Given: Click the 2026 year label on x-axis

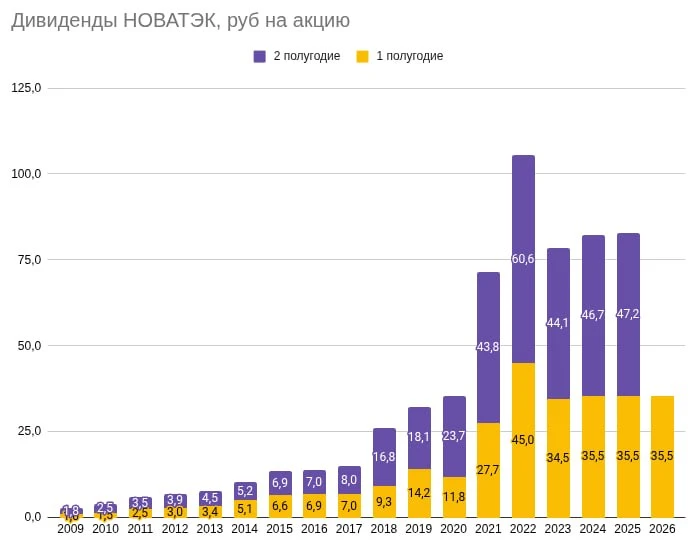Looking at the screenshot, I should 662,529.
